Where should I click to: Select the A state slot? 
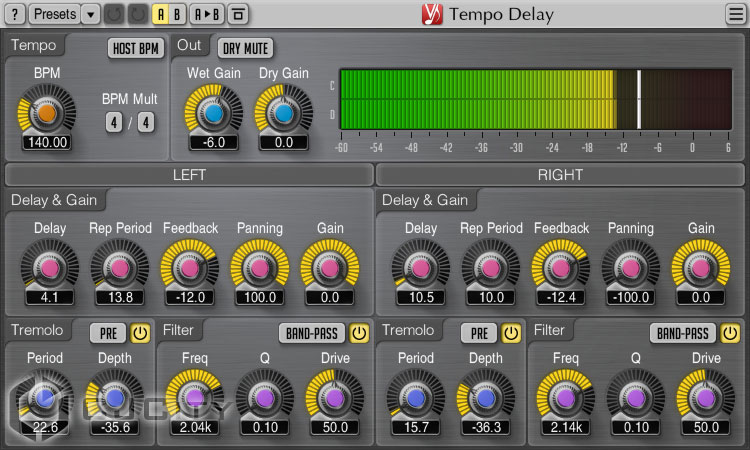[161, 14]
